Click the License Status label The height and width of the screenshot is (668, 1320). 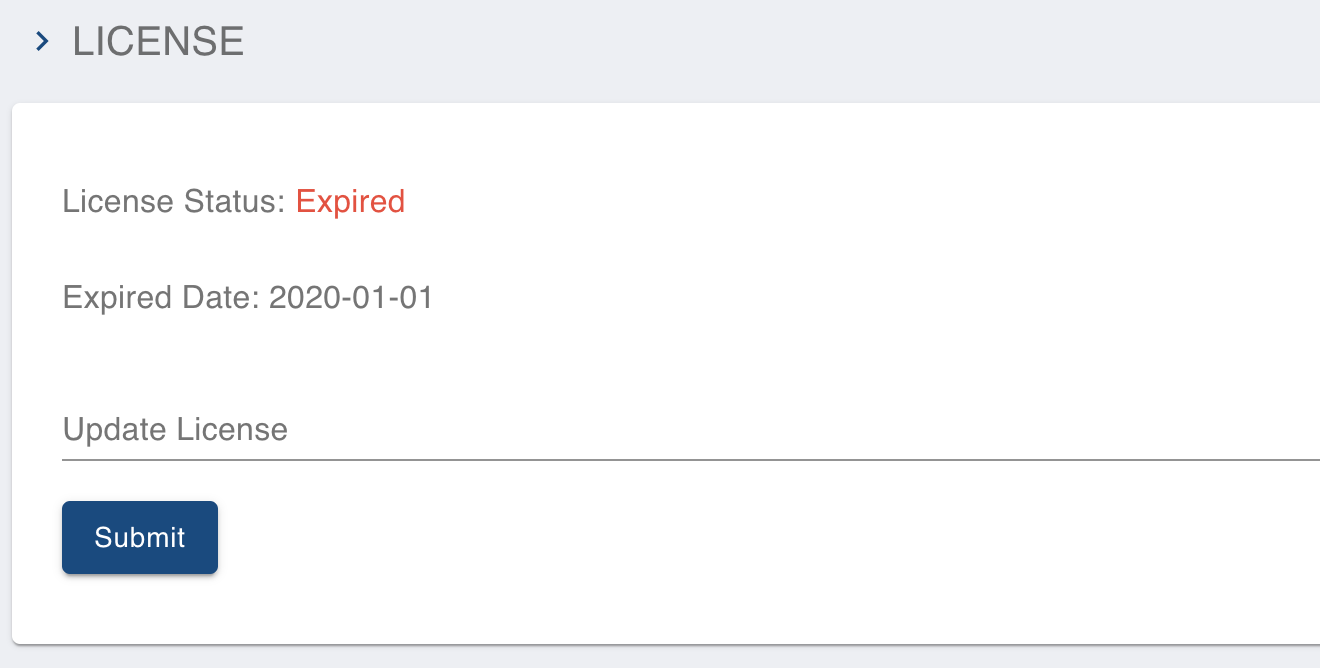click(175, 202)
